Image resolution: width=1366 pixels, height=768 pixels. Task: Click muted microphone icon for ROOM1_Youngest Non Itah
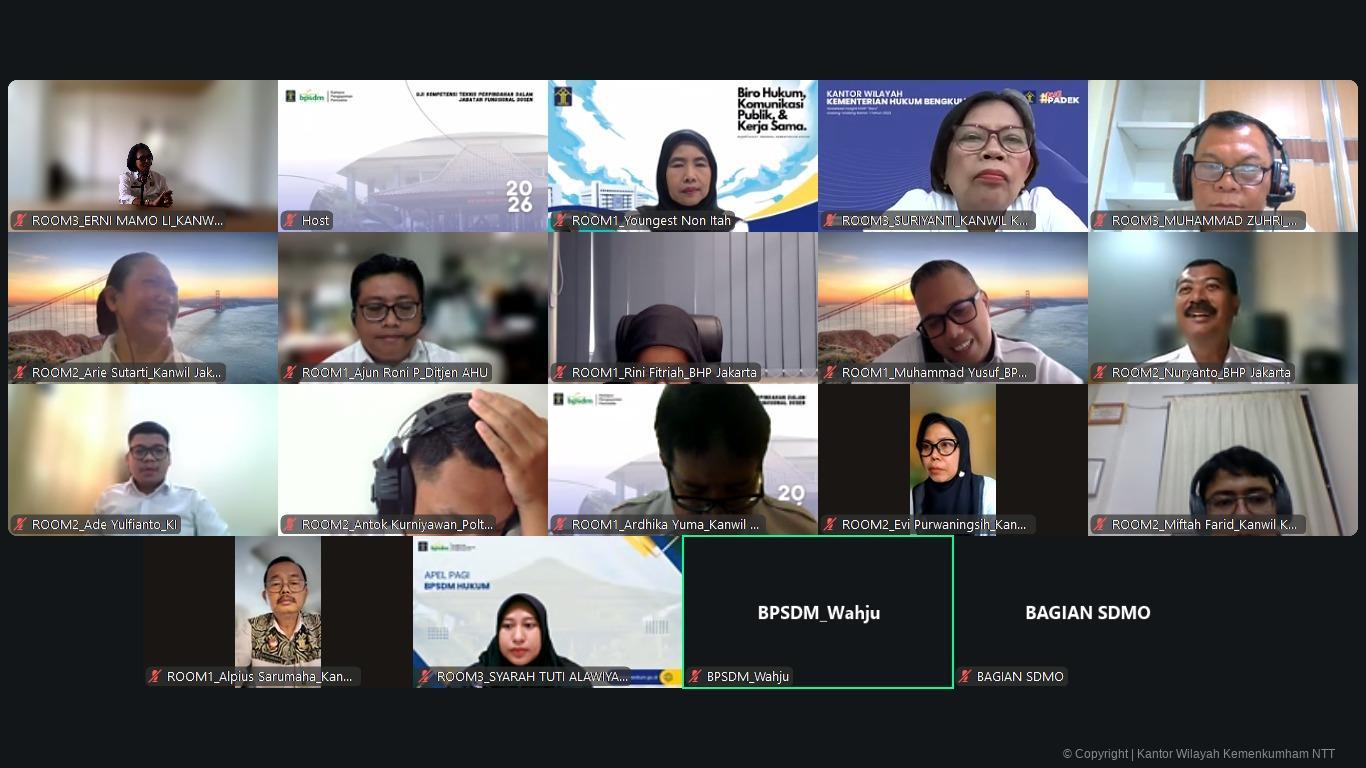[560, 220]
